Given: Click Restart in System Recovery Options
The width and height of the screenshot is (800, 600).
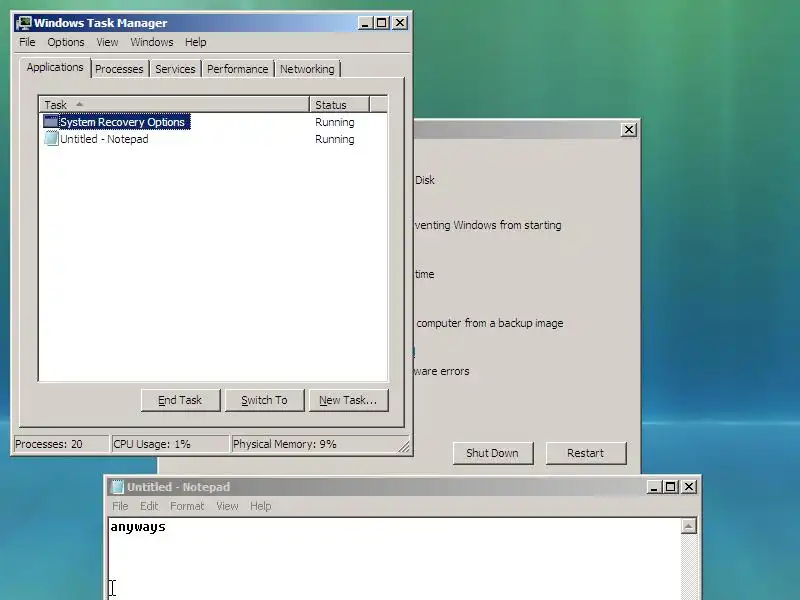Looking at the screenshot, I should click(586, 453).
